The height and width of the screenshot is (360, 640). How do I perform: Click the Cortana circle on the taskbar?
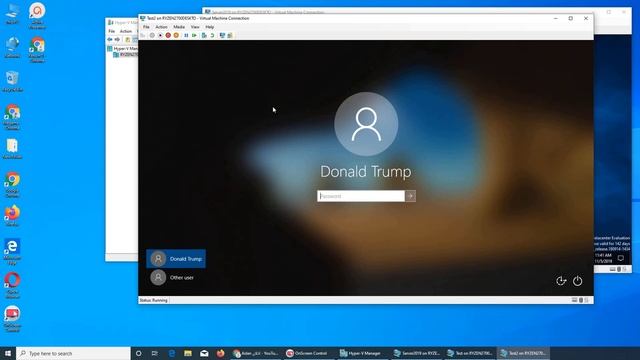[x=138, y=353]
